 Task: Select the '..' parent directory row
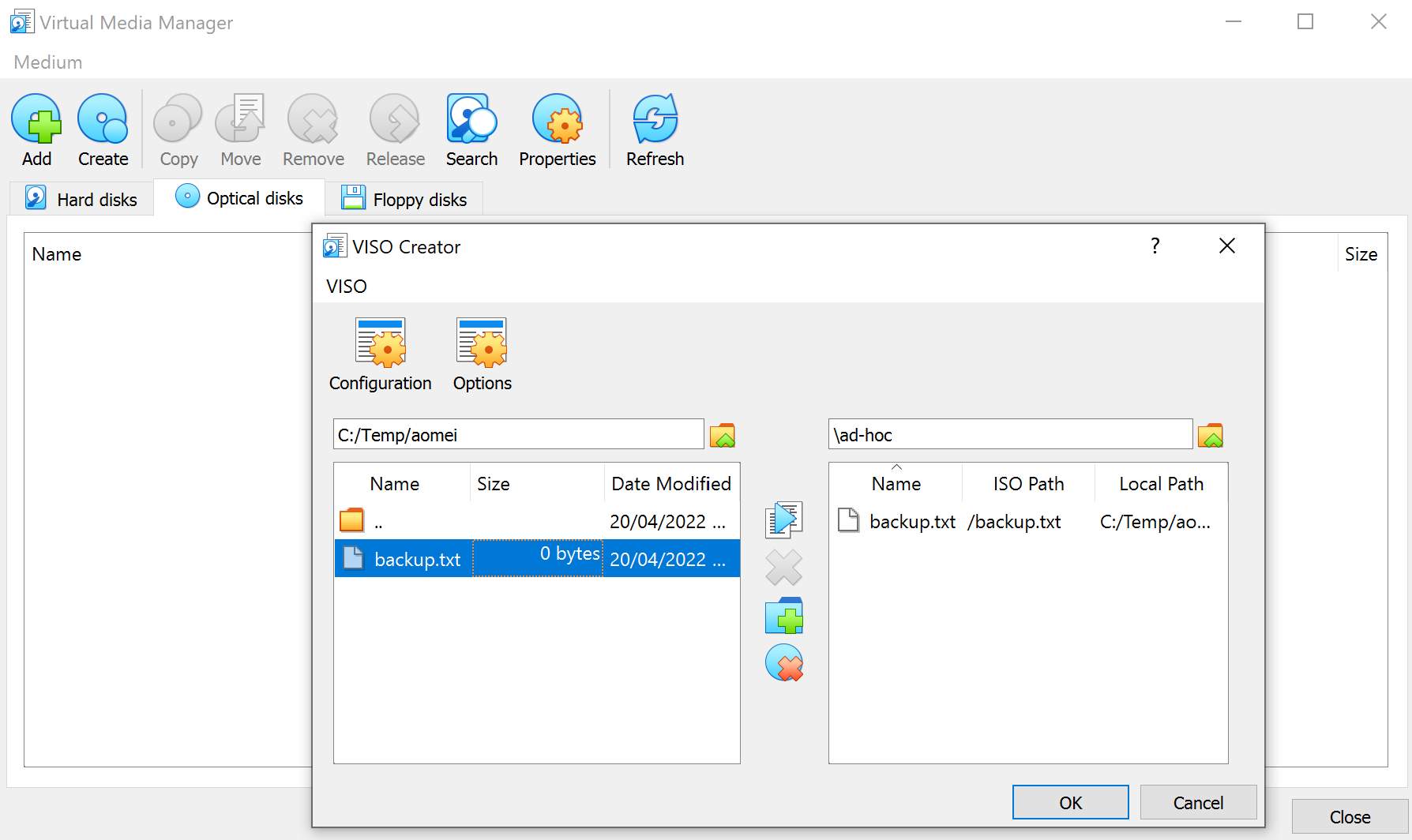pos(537,521)
